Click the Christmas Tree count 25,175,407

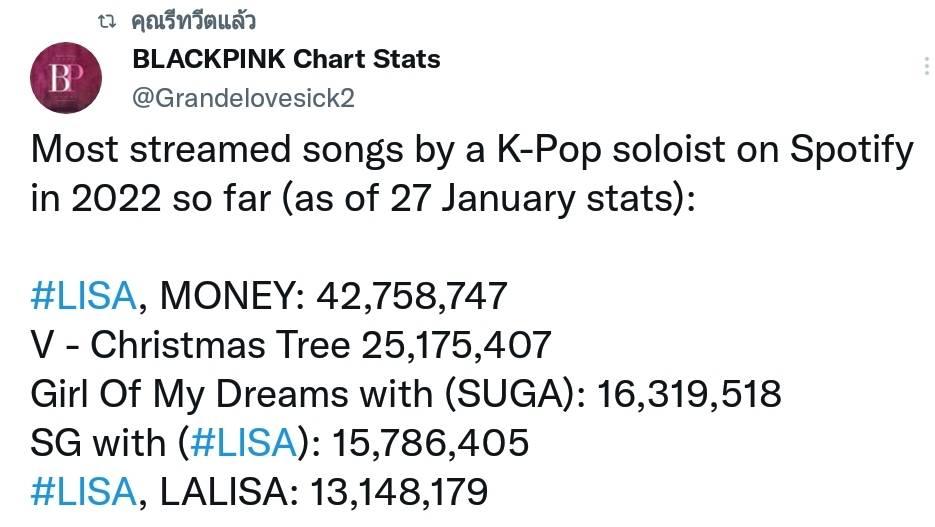point(456,345)
